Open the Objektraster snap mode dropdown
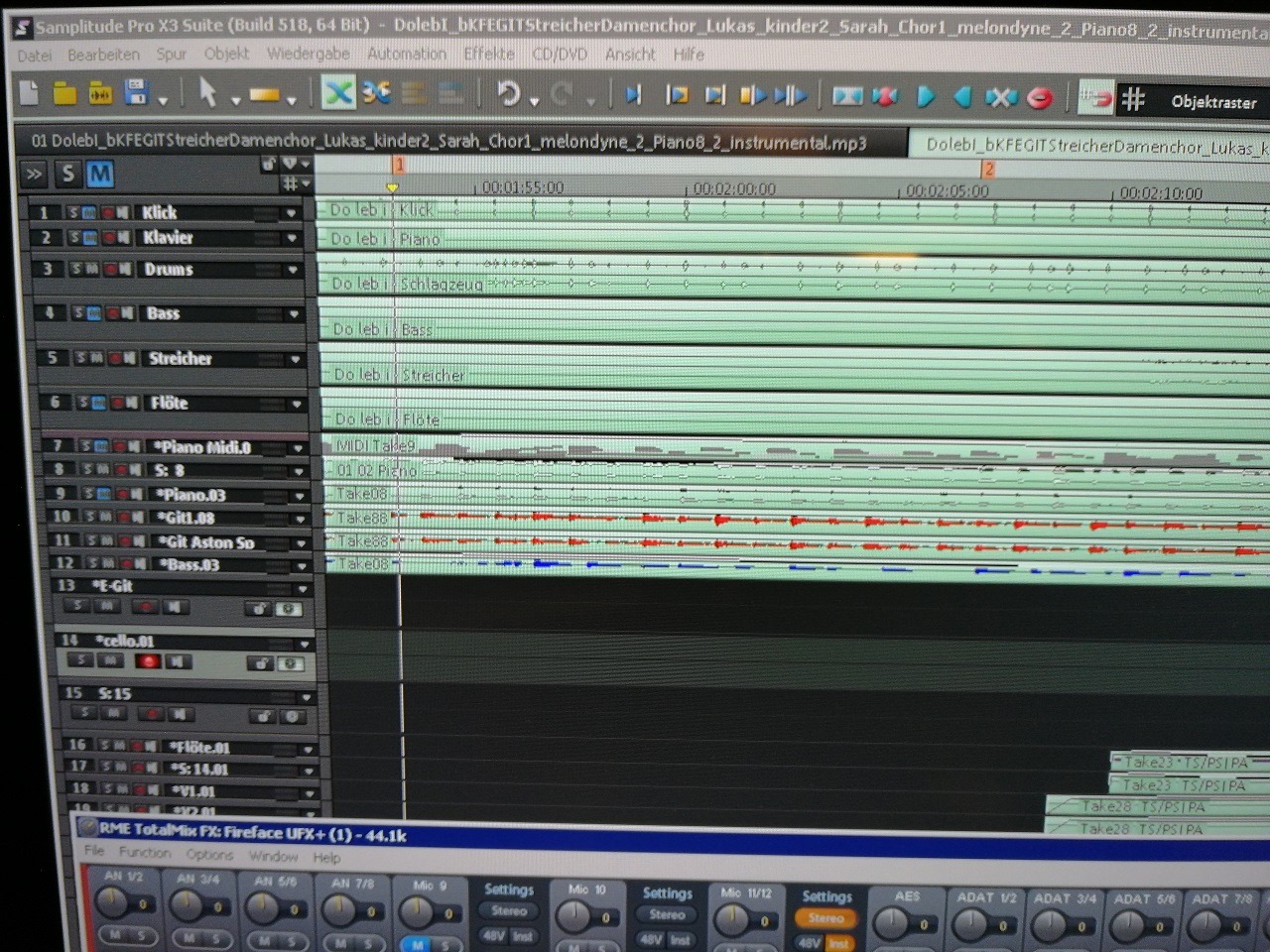Screen dimensions: 1270x952 click(x=1212, y=102)
